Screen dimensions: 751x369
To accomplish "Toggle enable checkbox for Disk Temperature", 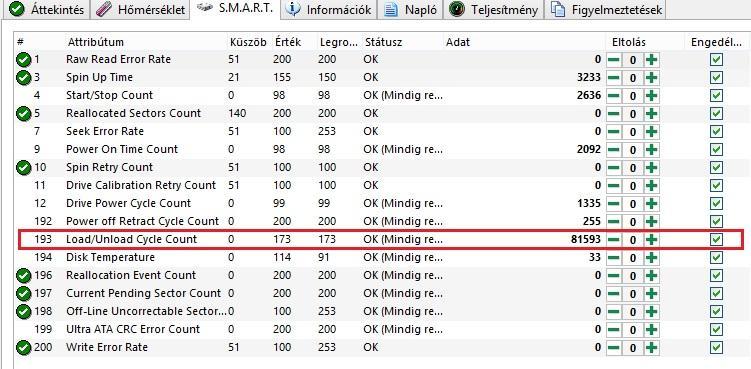I will pyautogui.click(x=717, y=258).
